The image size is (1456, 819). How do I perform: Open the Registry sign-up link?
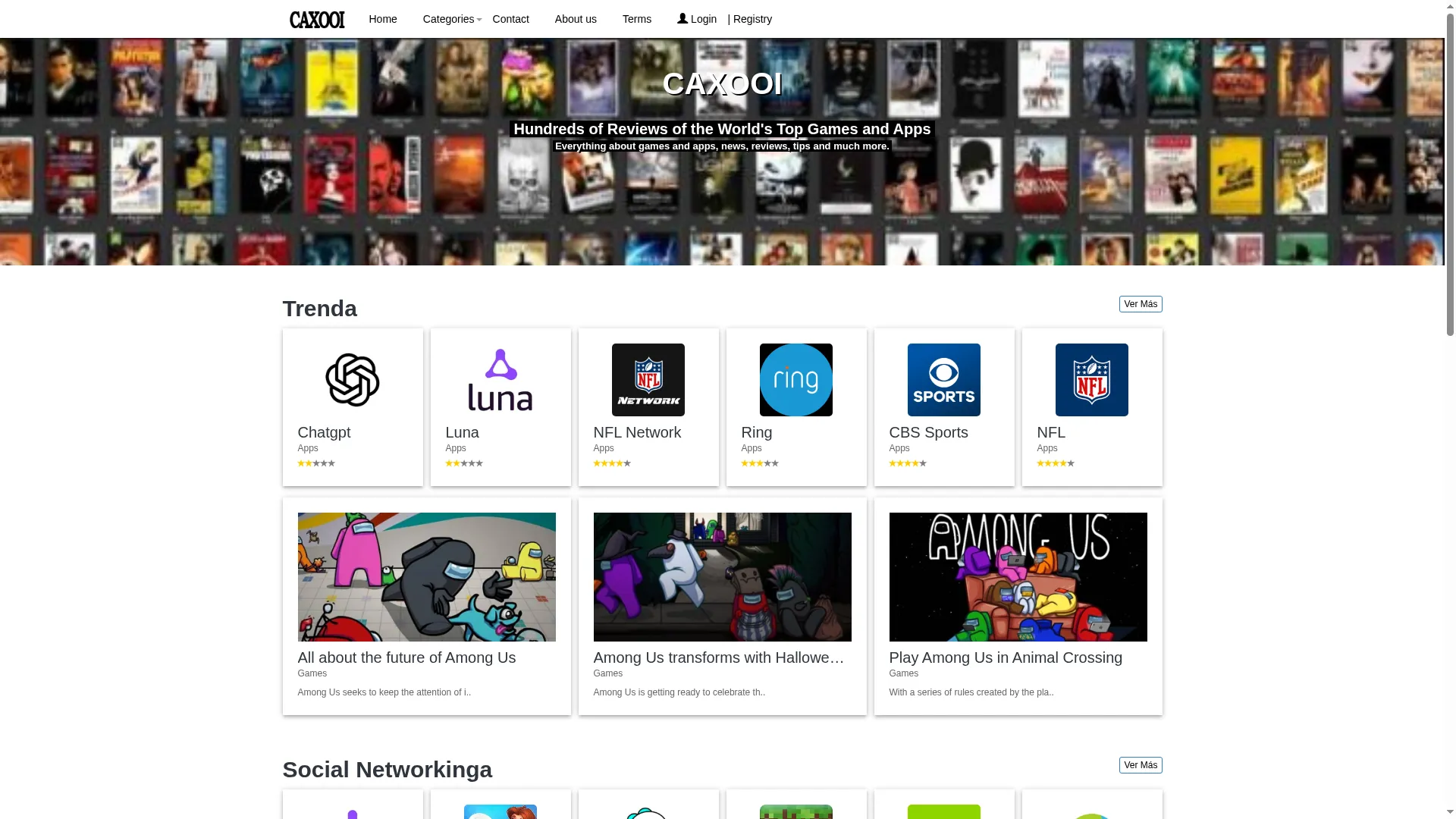753,19
